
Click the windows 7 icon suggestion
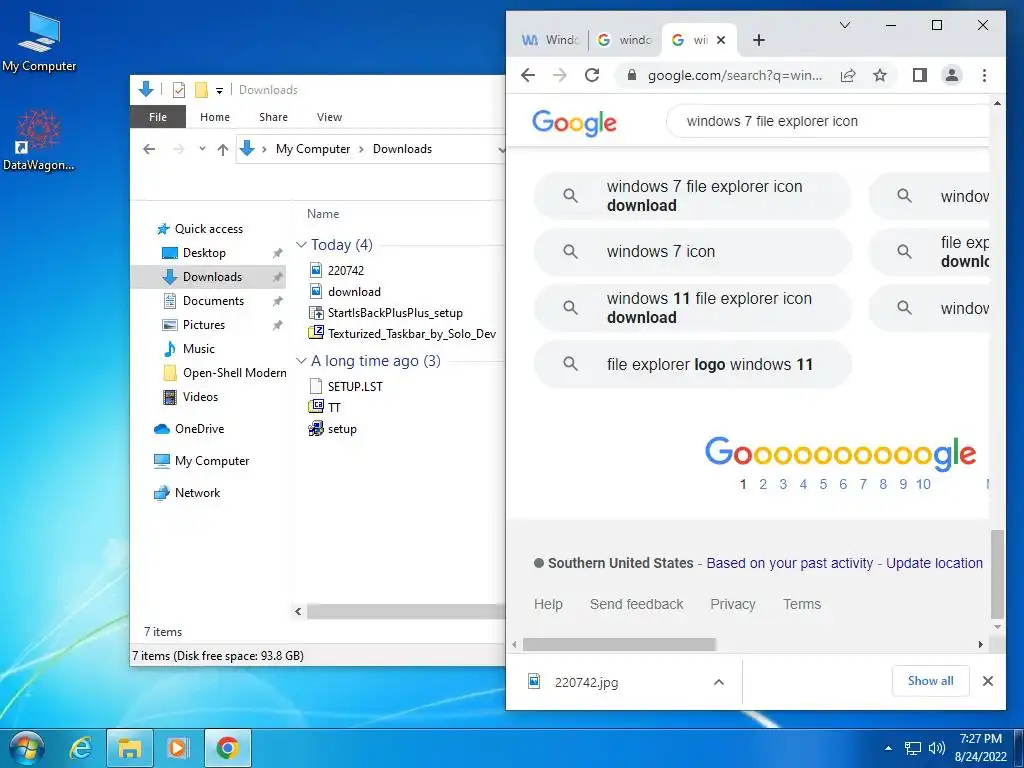pos(692,251)
